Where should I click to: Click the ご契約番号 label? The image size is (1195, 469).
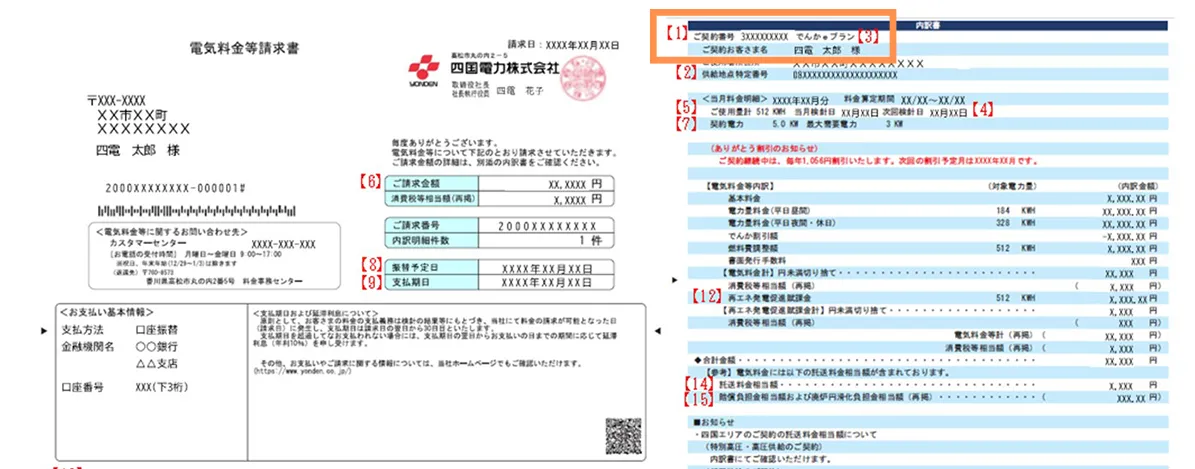712,35
